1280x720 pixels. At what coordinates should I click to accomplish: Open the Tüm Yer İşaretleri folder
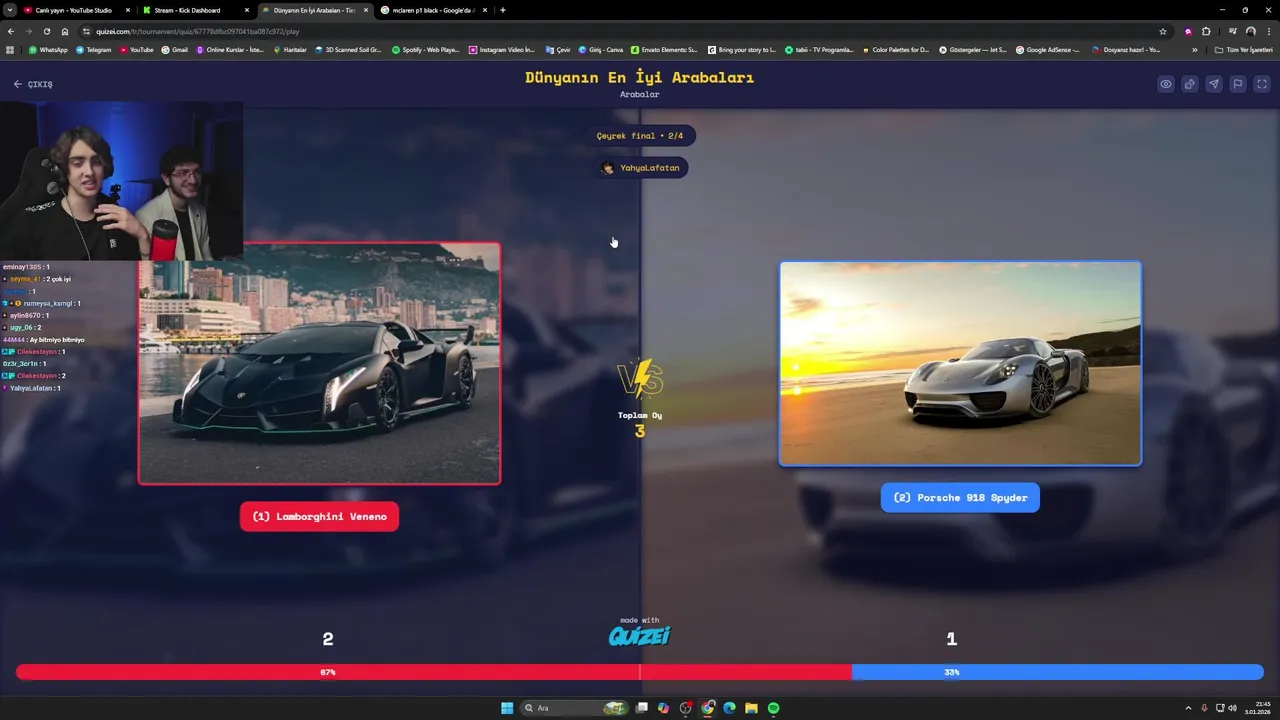1243,49
